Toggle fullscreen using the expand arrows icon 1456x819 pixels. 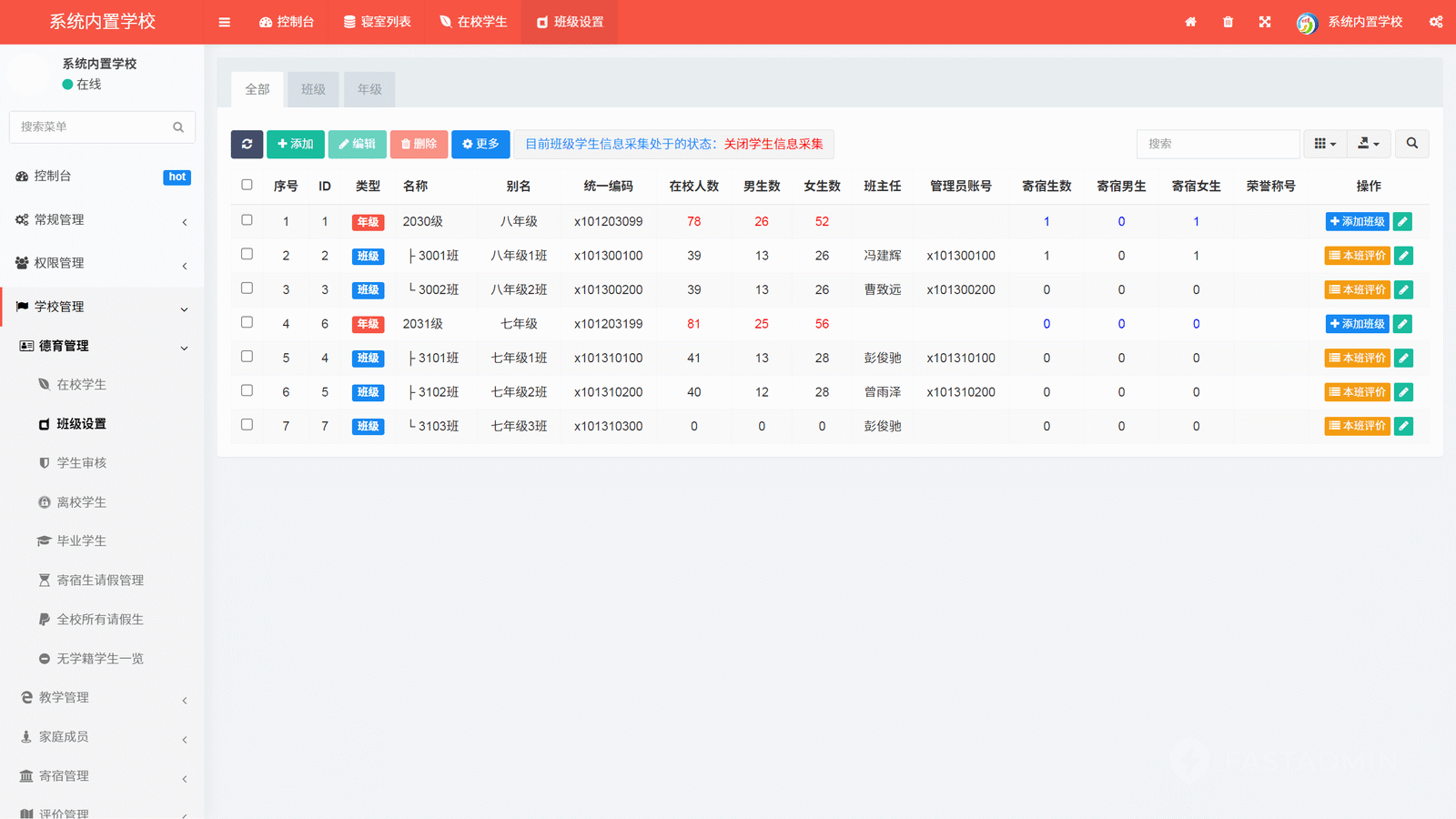(1265, 22)
